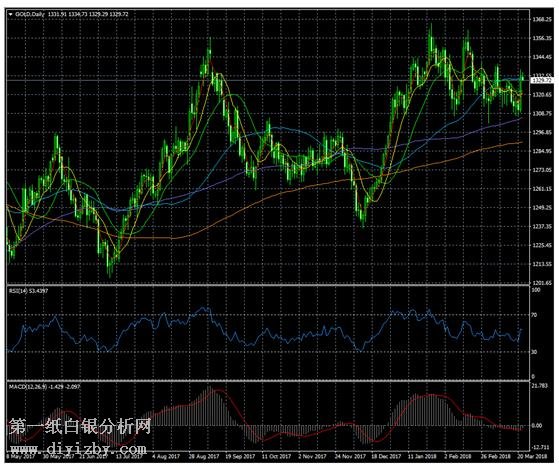Click the 1296.85 price axis label
Screen dimensions: 559x469
click(542, 132)
